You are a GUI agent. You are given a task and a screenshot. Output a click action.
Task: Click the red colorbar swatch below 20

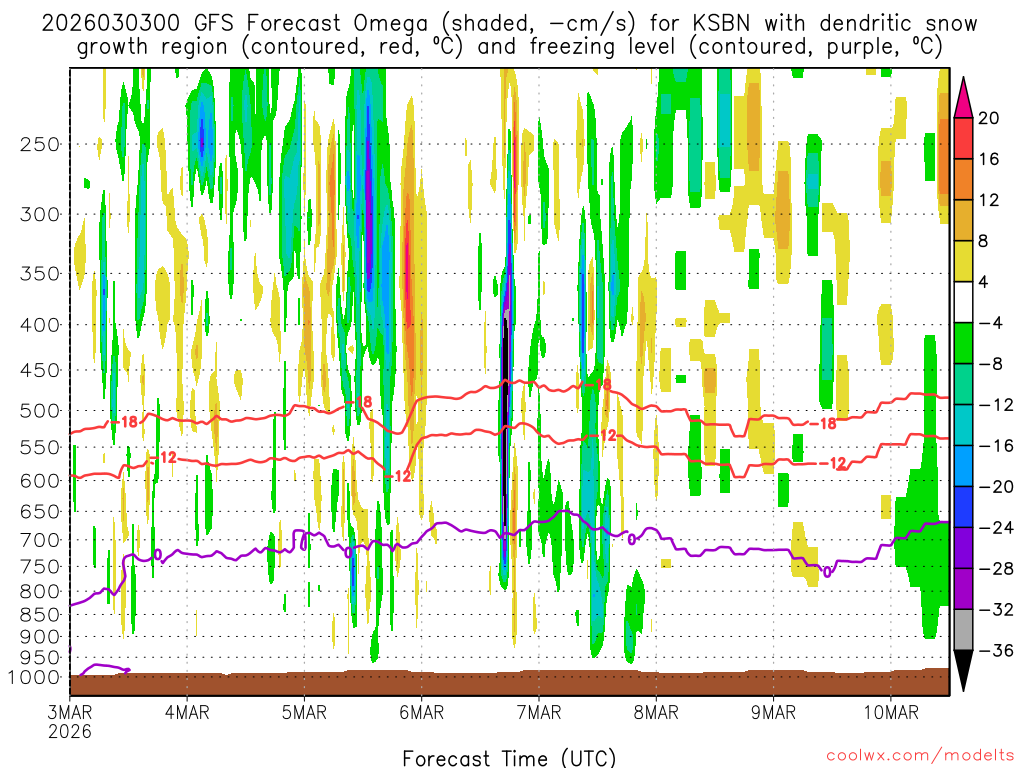coord(963,138)
